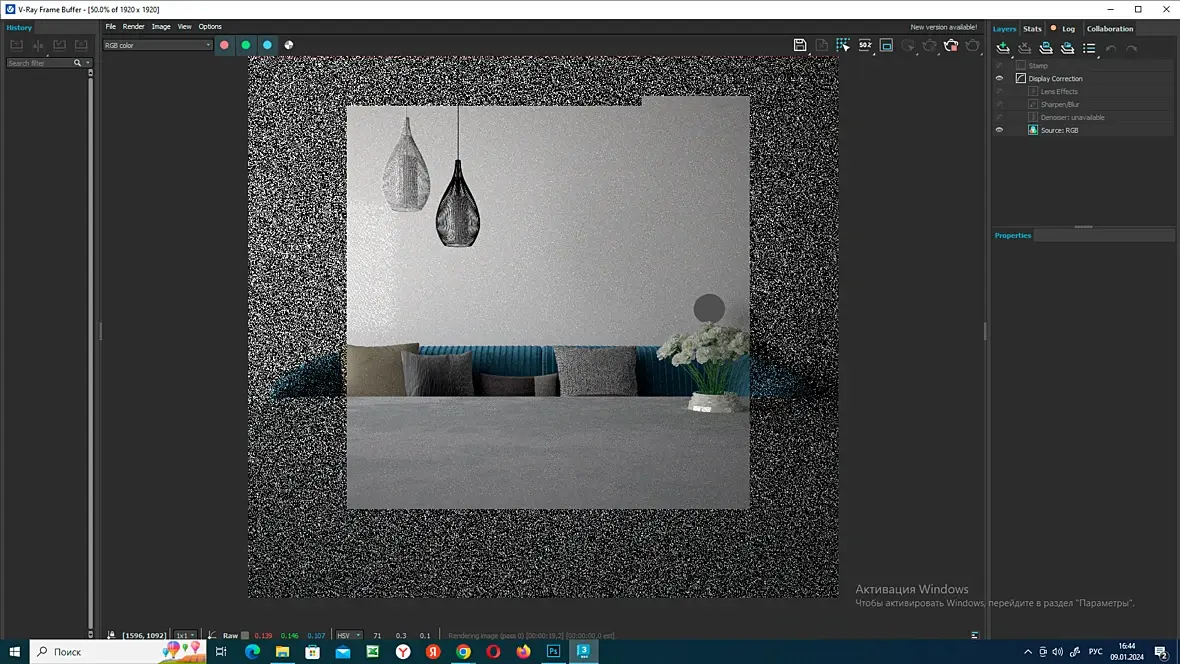
Task: Open the History search filter dropdown arrow
Action: pos(87,63)
